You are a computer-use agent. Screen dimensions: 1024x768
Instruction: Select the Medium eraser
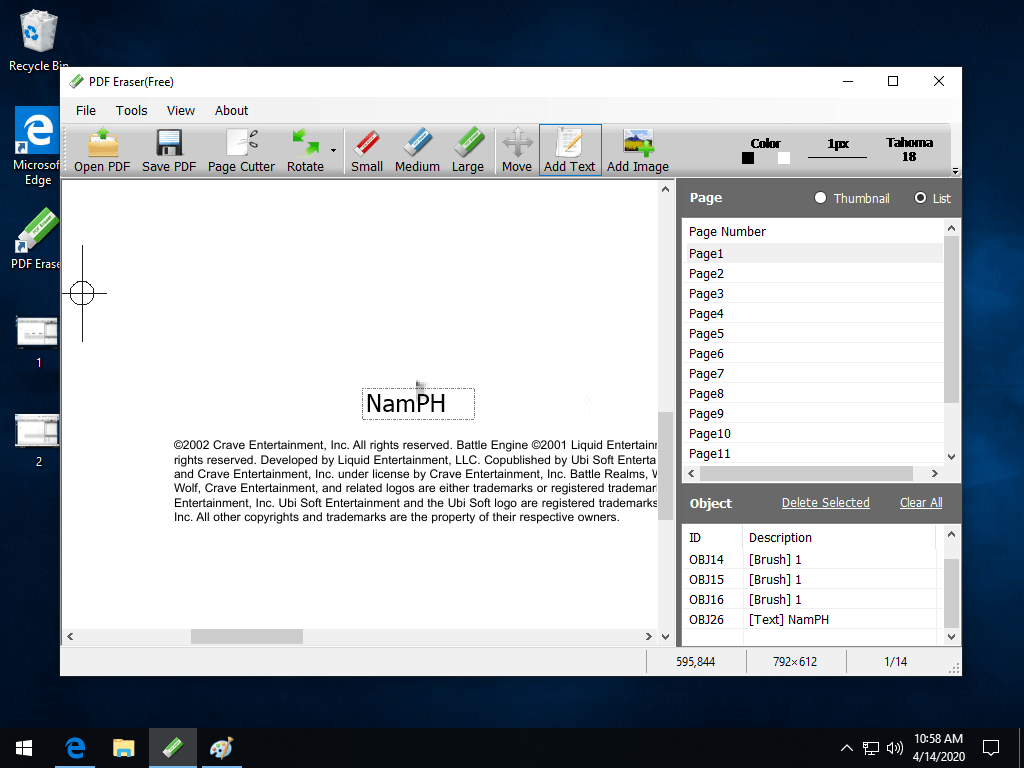(x=417, y=150)
